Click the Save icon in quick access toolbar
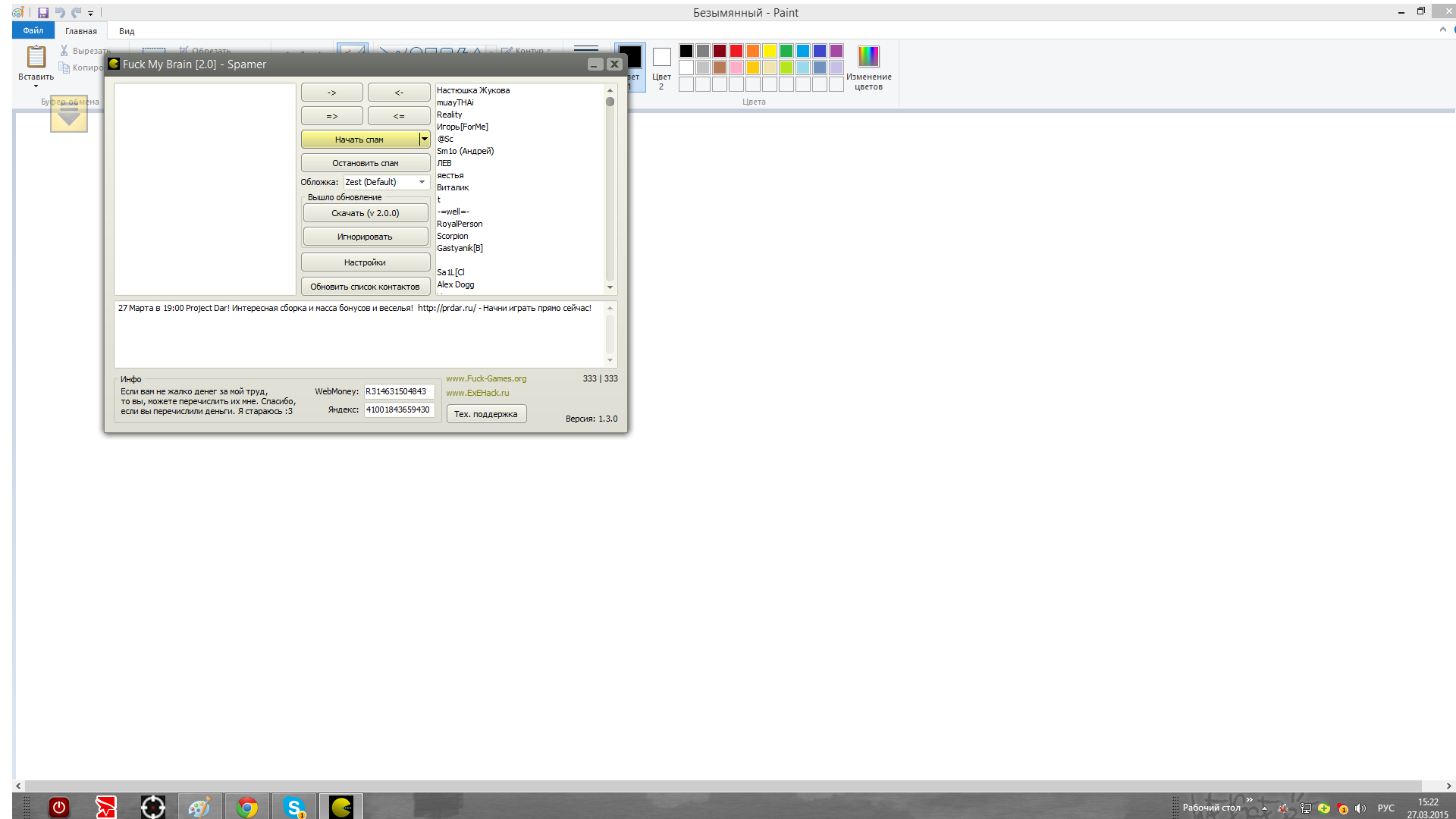This screenshot has width=1456, height=819. tap(43, 12)
